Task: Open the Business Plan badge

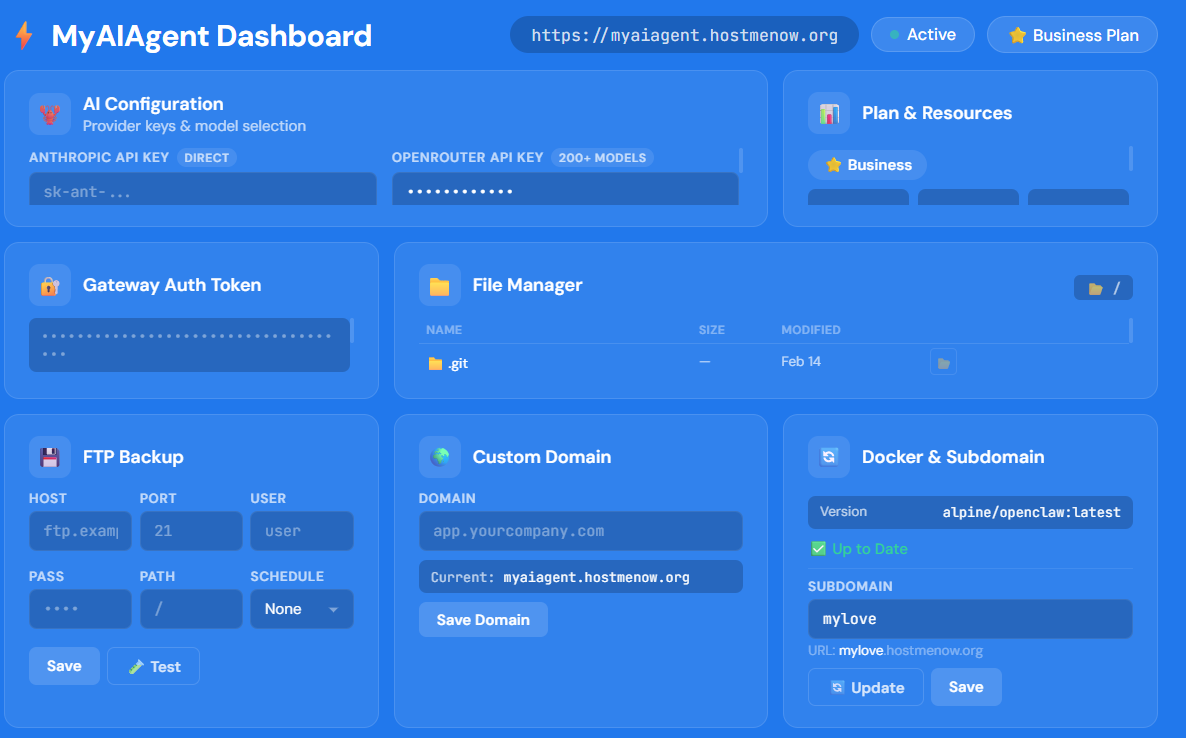Action: click(1071, 34)
